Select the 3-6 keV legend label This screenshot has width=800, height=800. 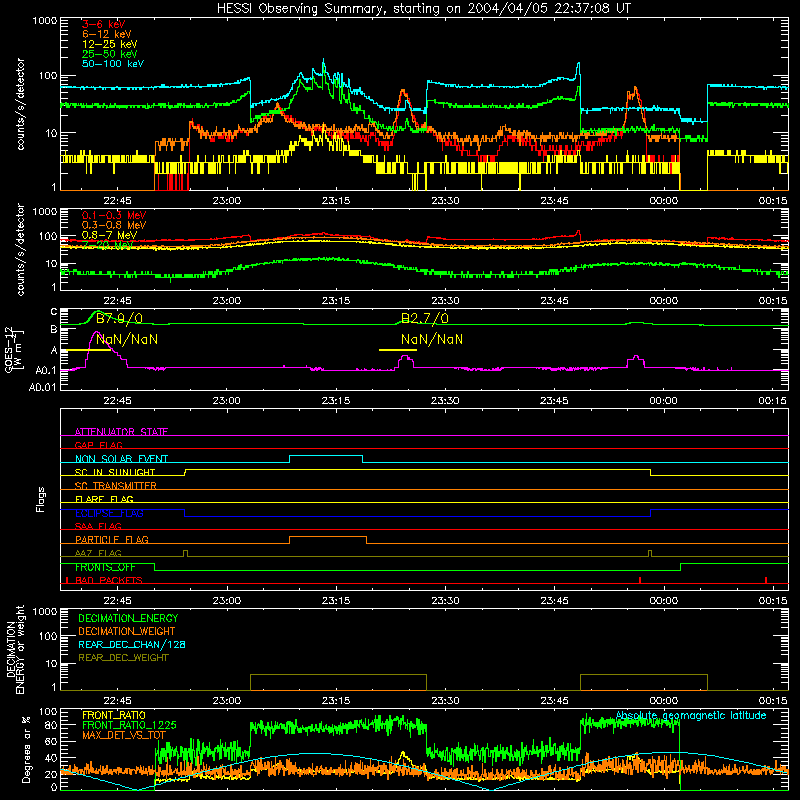pos(104,24)
